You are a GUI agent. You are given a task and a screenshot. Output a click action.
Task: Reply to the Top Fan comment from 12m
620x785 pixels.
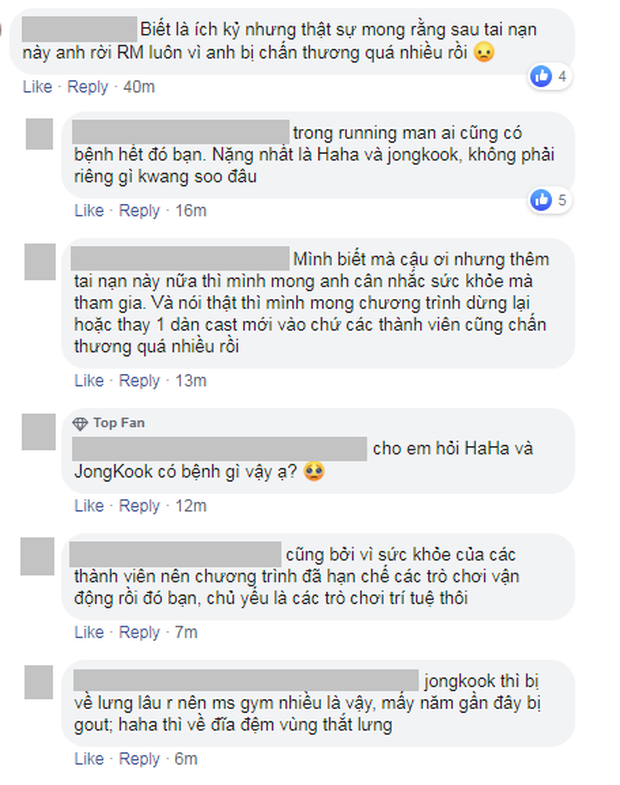139,506
